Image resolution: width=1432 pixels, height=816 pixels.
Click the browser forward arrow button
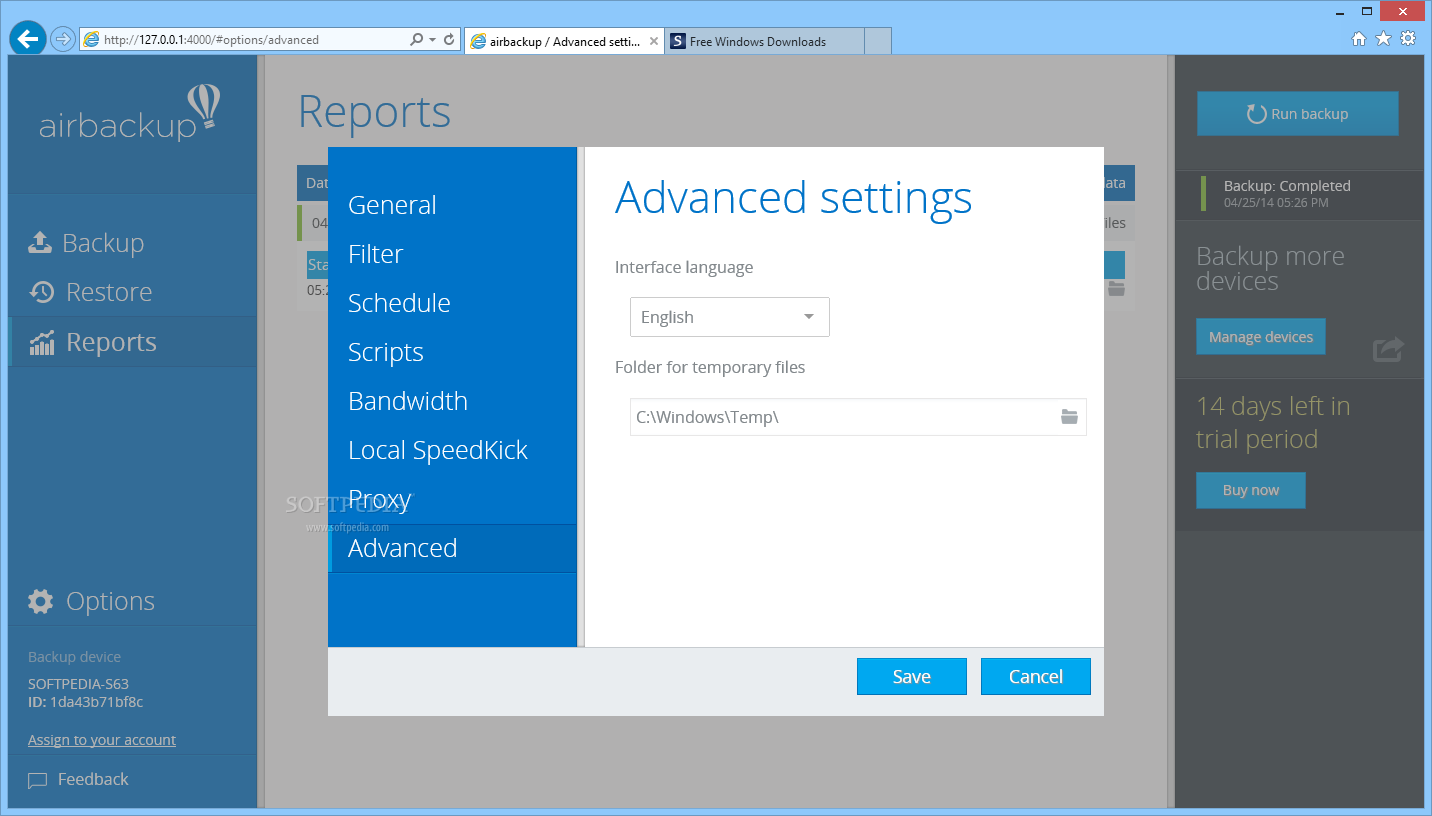62,40
